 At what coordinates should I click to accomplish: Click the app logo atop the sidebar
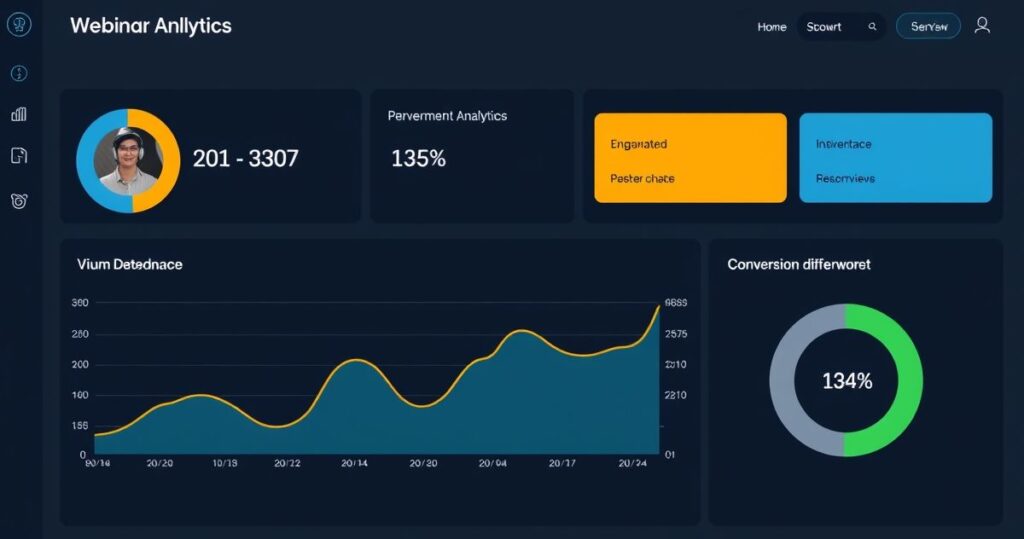(19, 26)
